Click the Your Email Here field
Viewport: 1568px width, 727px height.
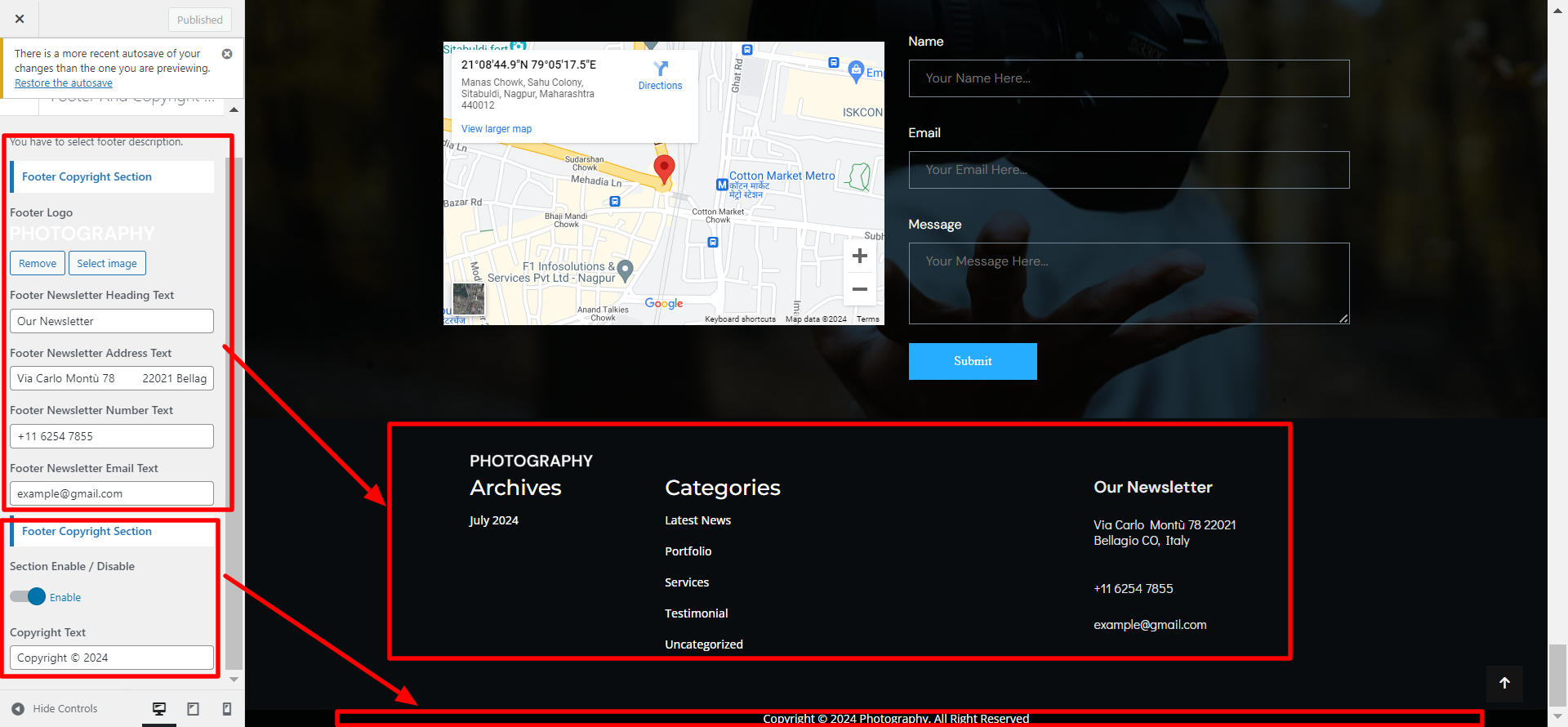1128,170
